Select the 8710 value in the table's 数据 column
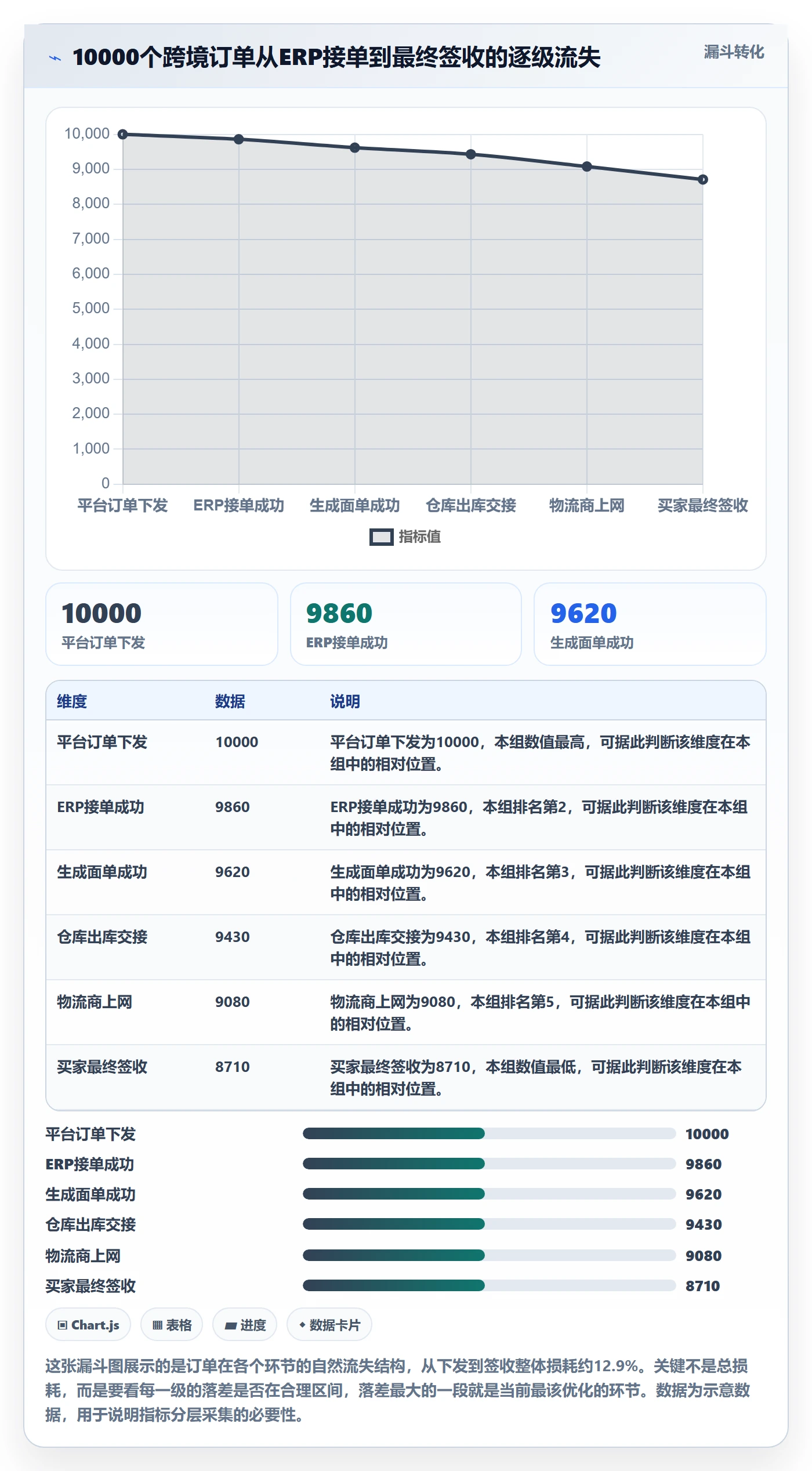812x1471 pixels. tap(233, 1067)
